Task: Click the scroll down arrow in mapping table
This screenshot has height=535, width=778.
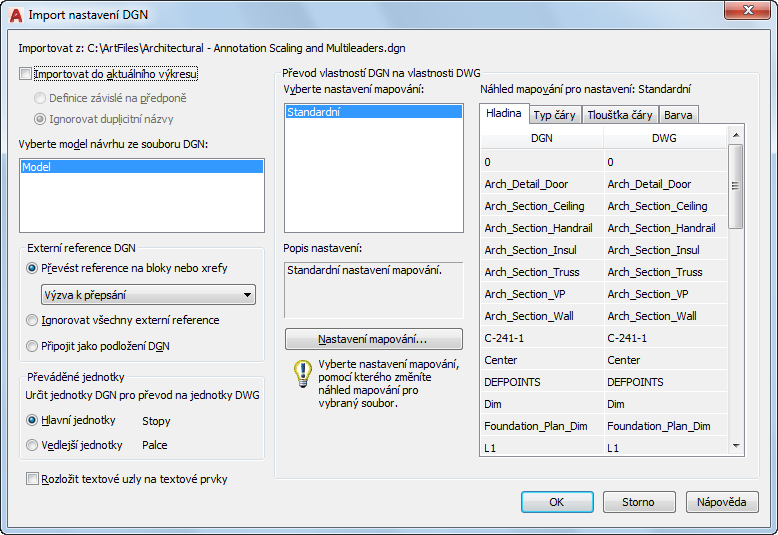Action: (x=736, y=446)
